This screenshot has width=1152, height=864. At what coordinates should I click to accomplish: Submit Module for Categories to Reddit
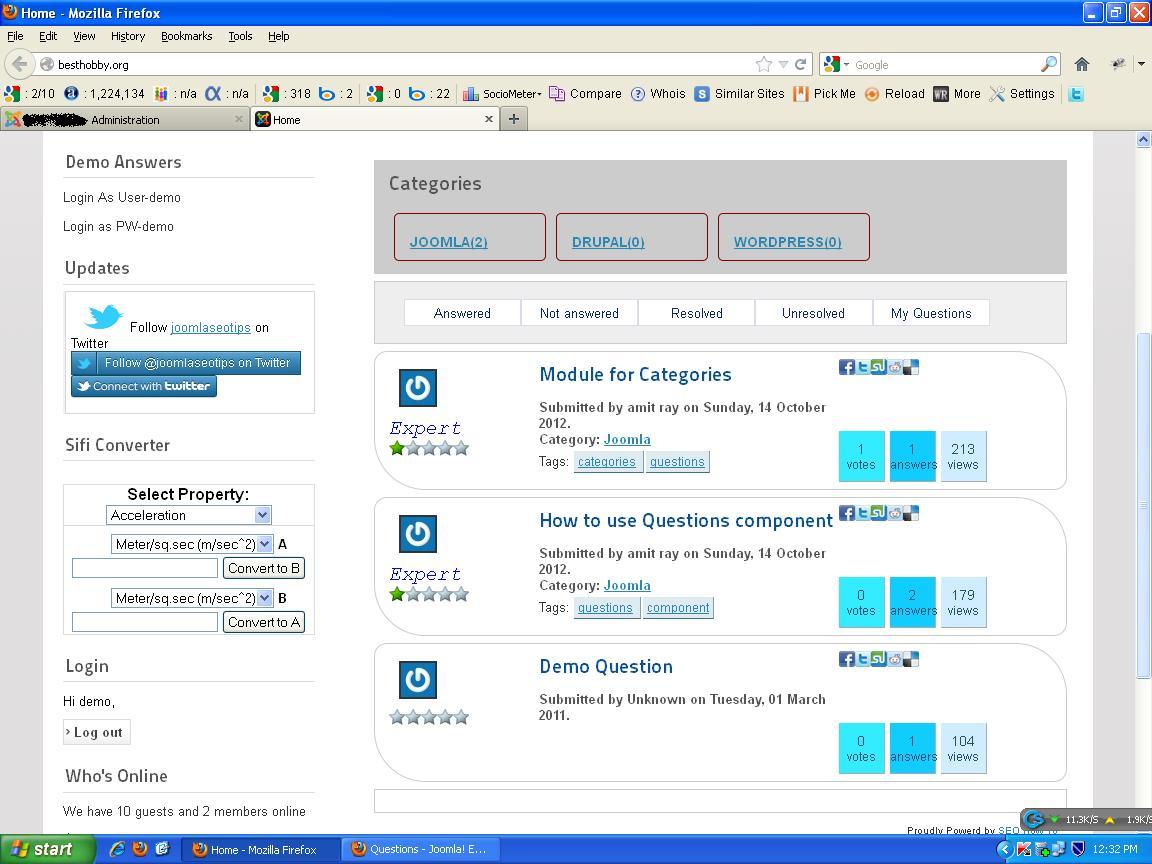[895, 367]
